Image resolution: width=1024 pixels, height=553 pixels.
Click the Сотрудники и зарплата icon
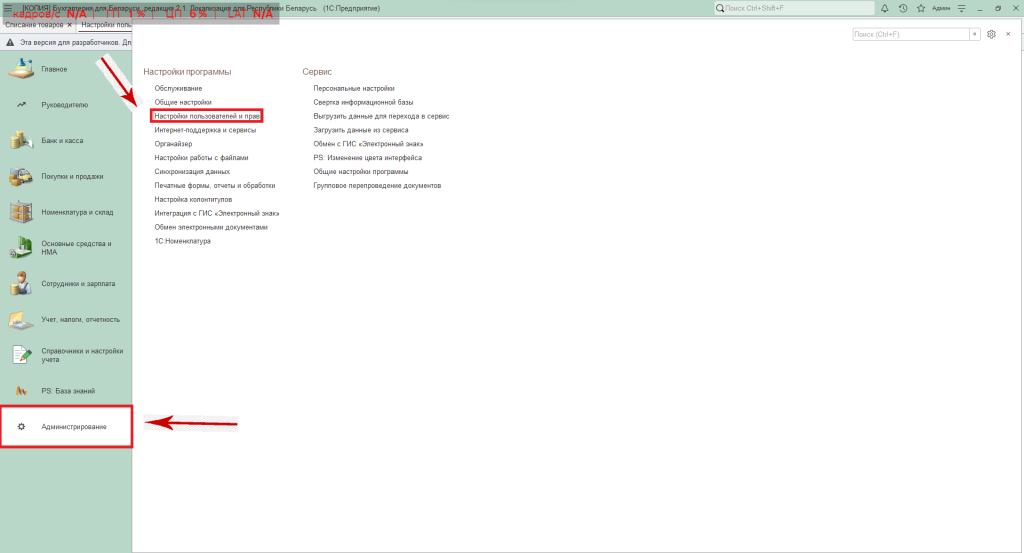coord(21,284)
